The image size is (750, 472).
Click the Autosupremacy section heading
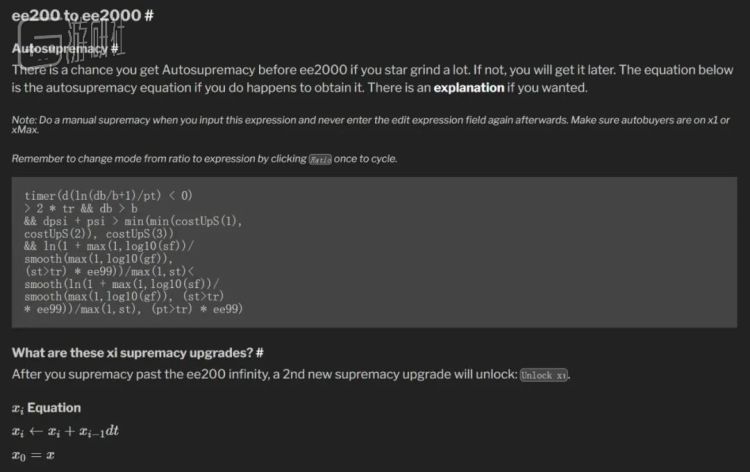click(60, 48)
